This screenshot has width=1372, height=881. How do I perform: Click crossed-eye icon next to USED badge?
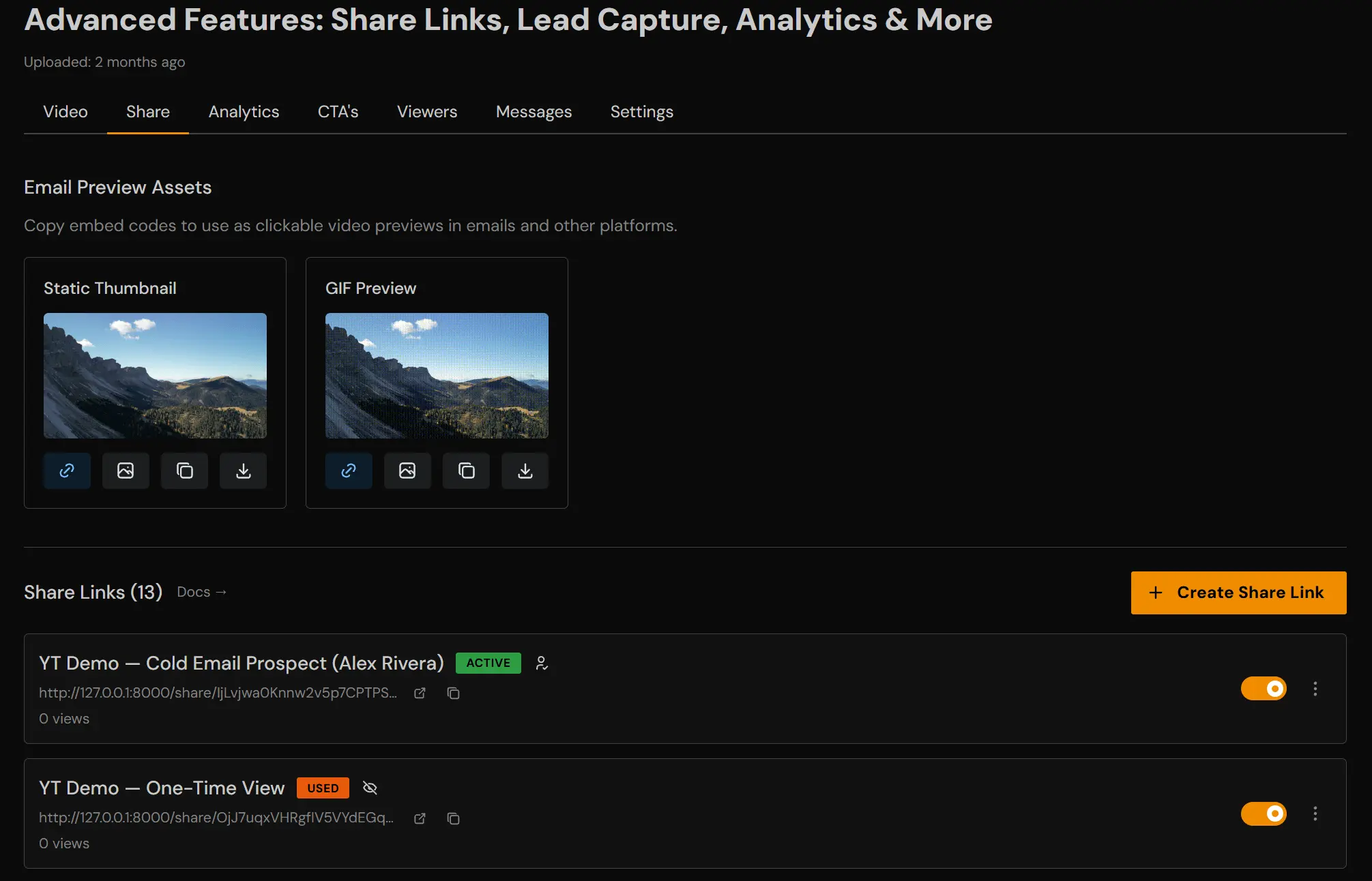point(370,788)
